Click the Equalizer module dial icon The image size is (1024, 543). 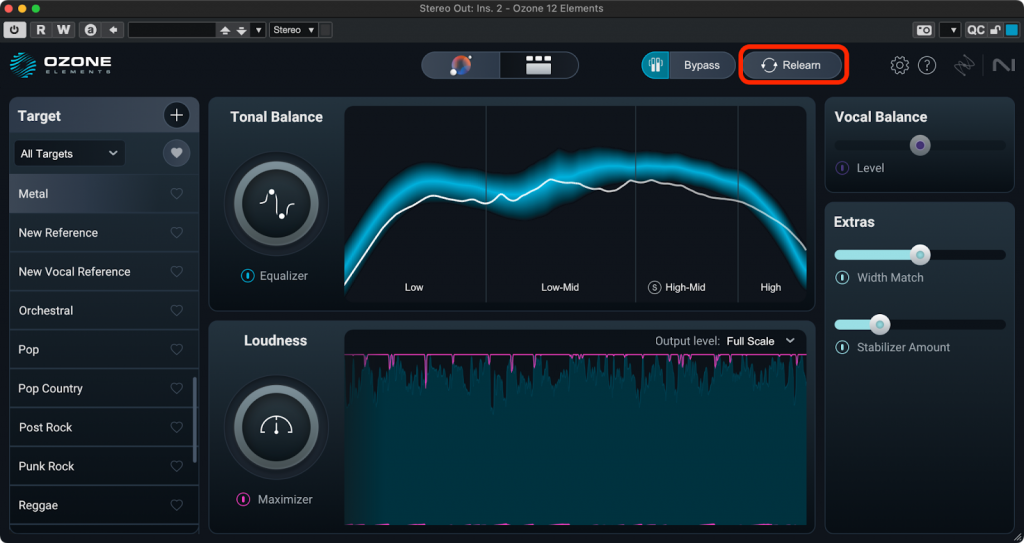click(275, 204)
